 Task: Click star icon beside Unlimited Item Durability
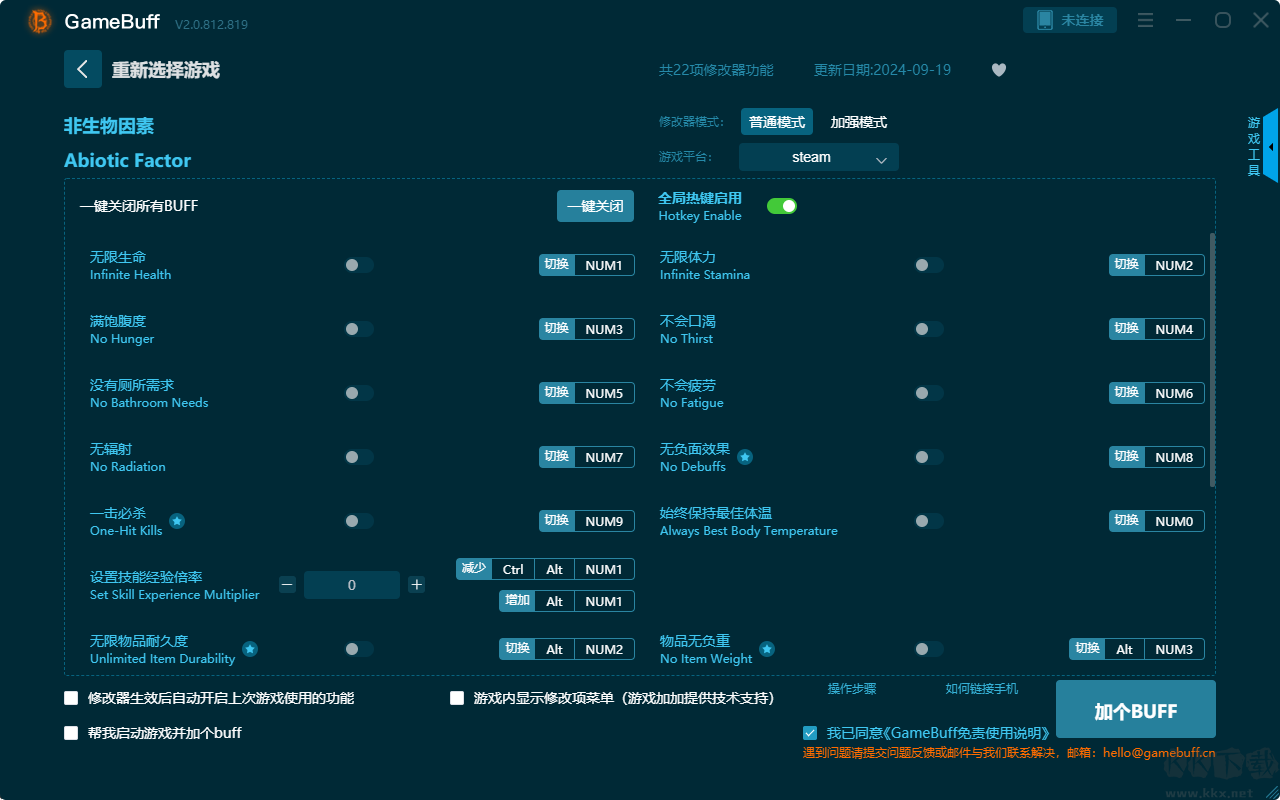(250, 649)
